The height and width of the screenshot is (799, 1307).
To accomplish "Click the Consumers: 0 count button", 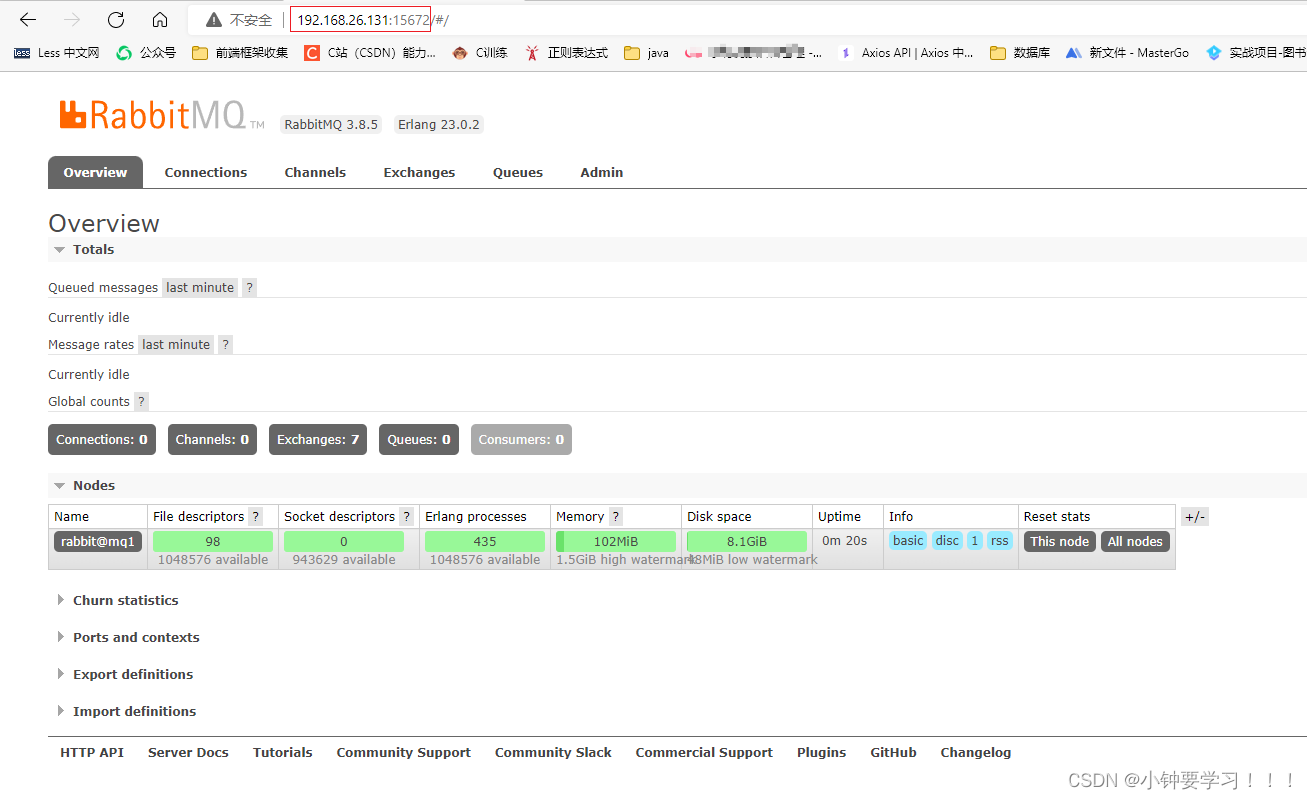I will (x=521, y=440).
